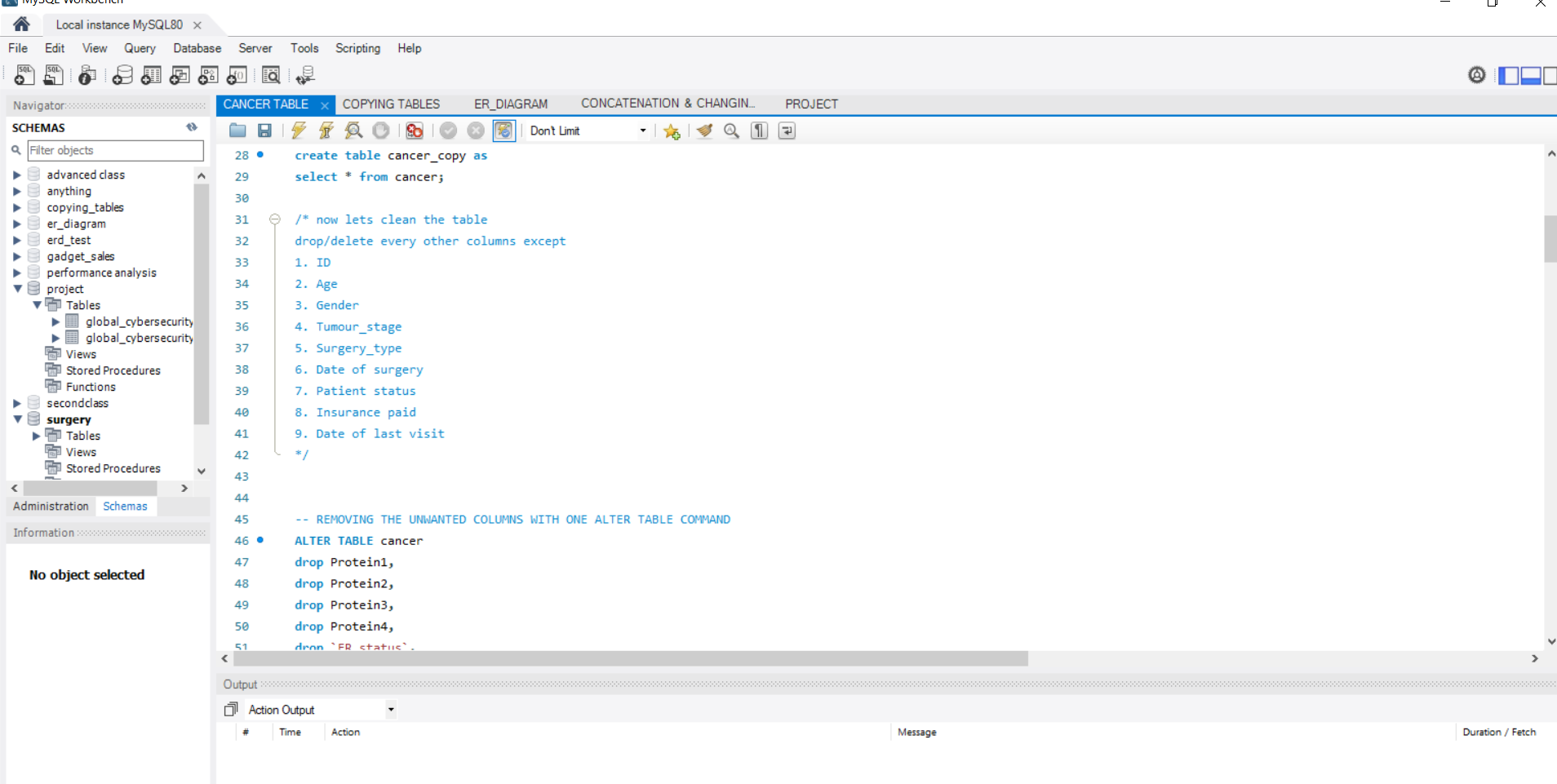This screenshot has width=1557, height=784.
Task: Open the Don't Limit rows dropdown
Action: [x=643, y=131]
